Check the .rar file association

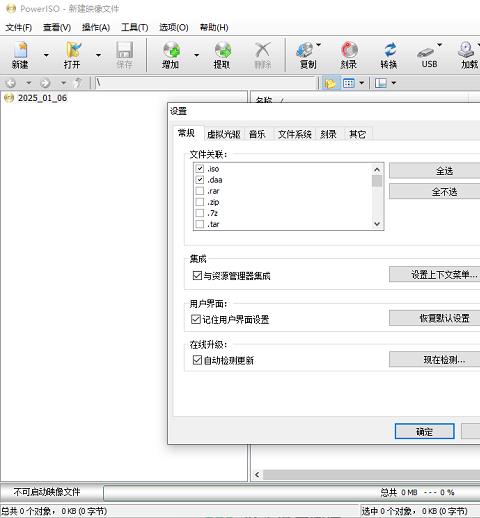tap(200, 191)
